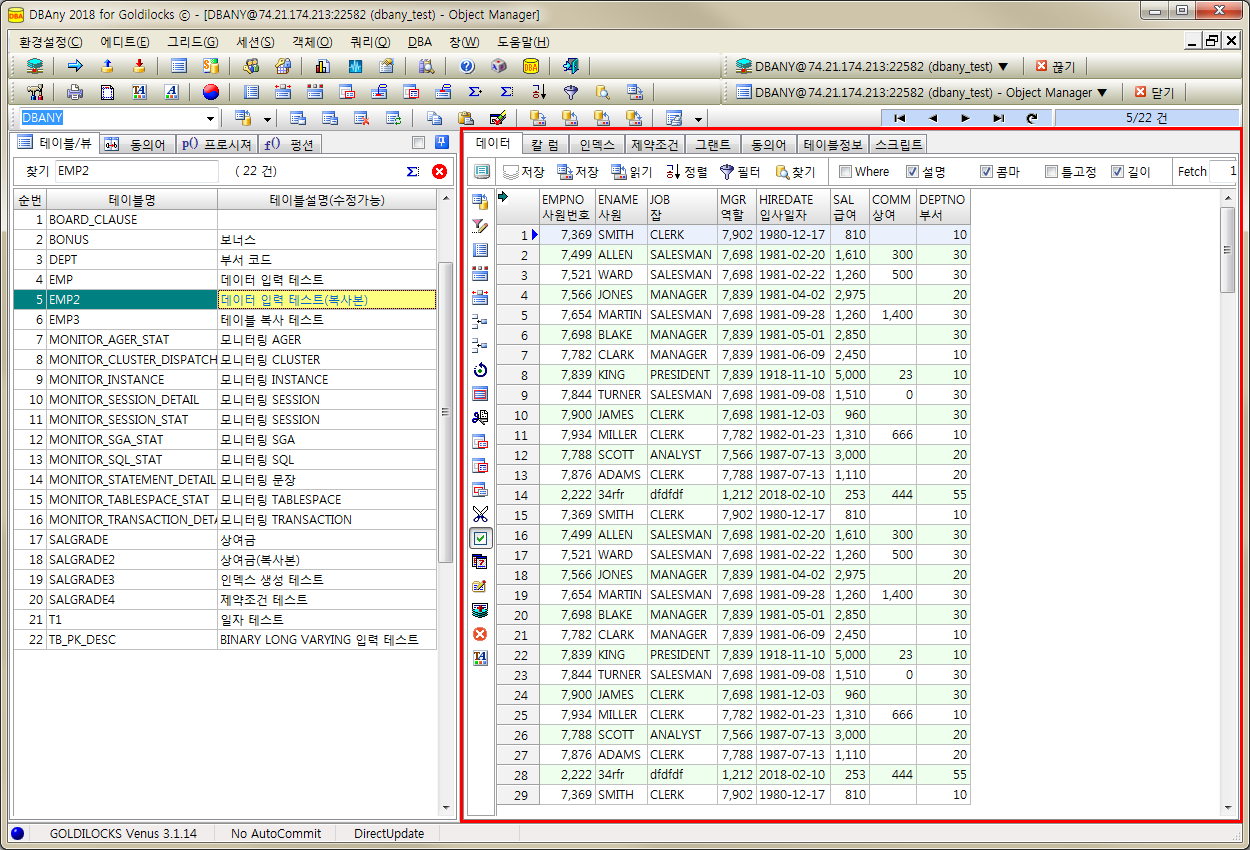Click the exit door icon in the top toolbar
This screenshot has height=850, width=1250.
coord(571,67)
